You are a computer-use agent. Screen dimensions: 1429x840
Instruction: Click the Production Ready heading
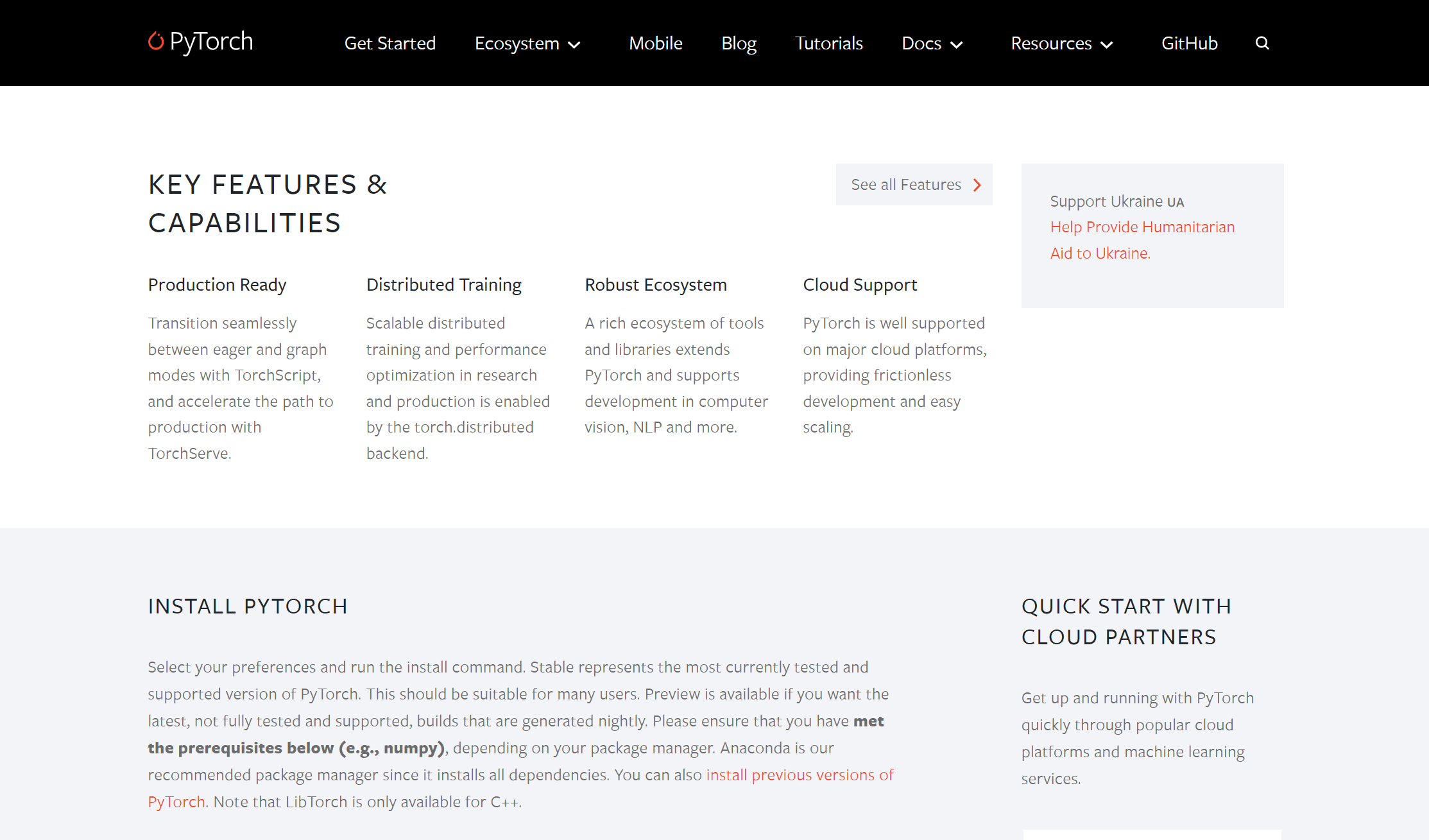click(217, 285)
